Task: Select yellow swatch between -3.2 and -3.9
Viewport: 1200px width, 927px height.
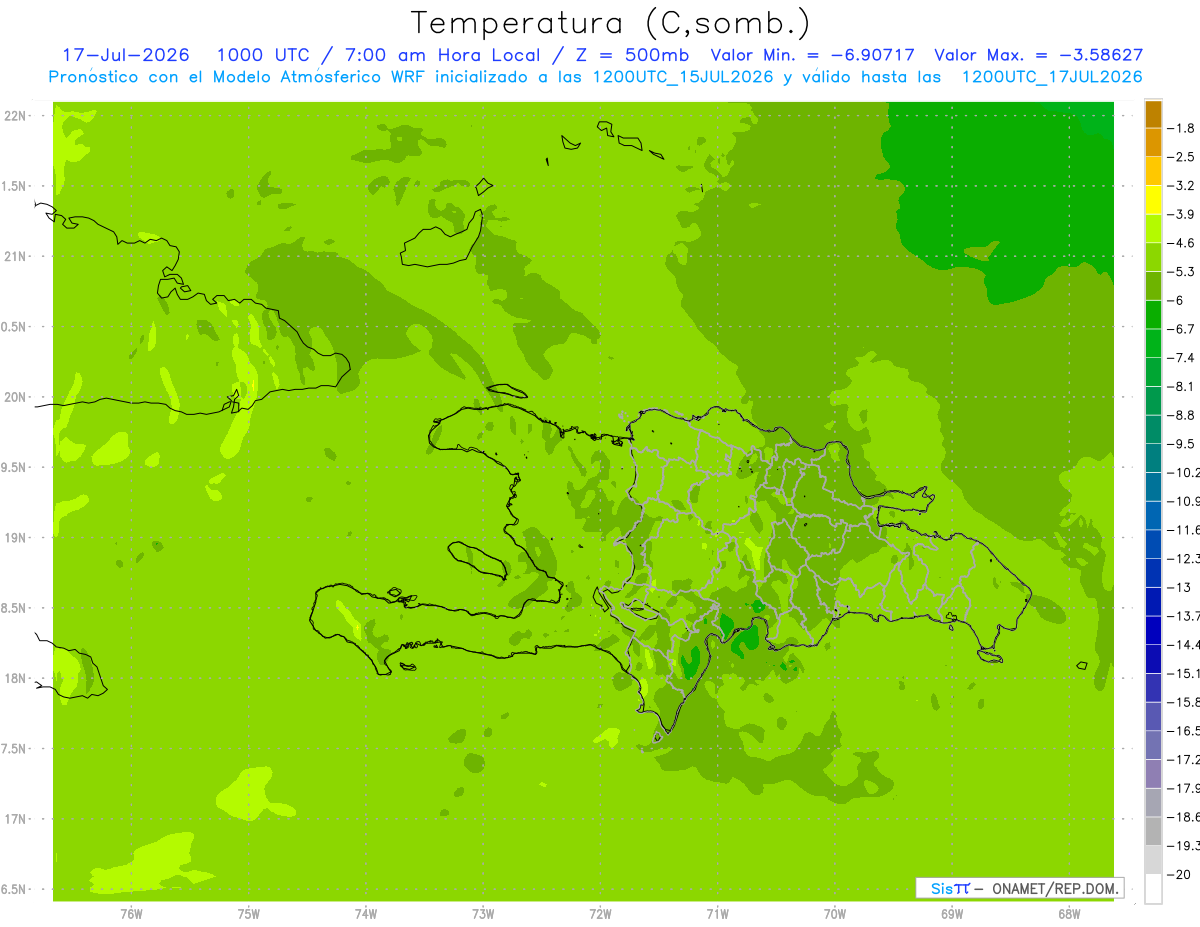Action: click(x=1153, y=200)
